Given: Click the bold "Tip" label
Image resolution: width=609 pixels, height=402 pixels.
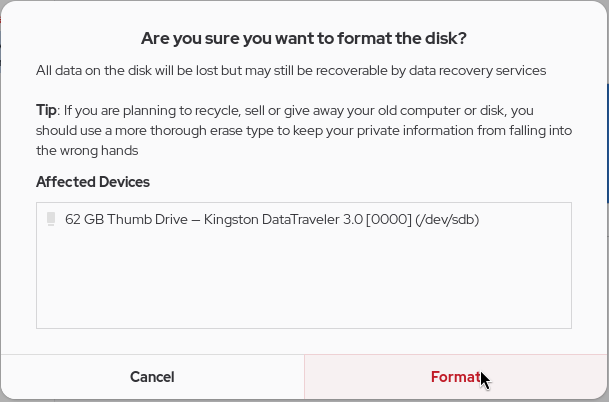Looking at the screenshot, I should click(x=46, y=110).
